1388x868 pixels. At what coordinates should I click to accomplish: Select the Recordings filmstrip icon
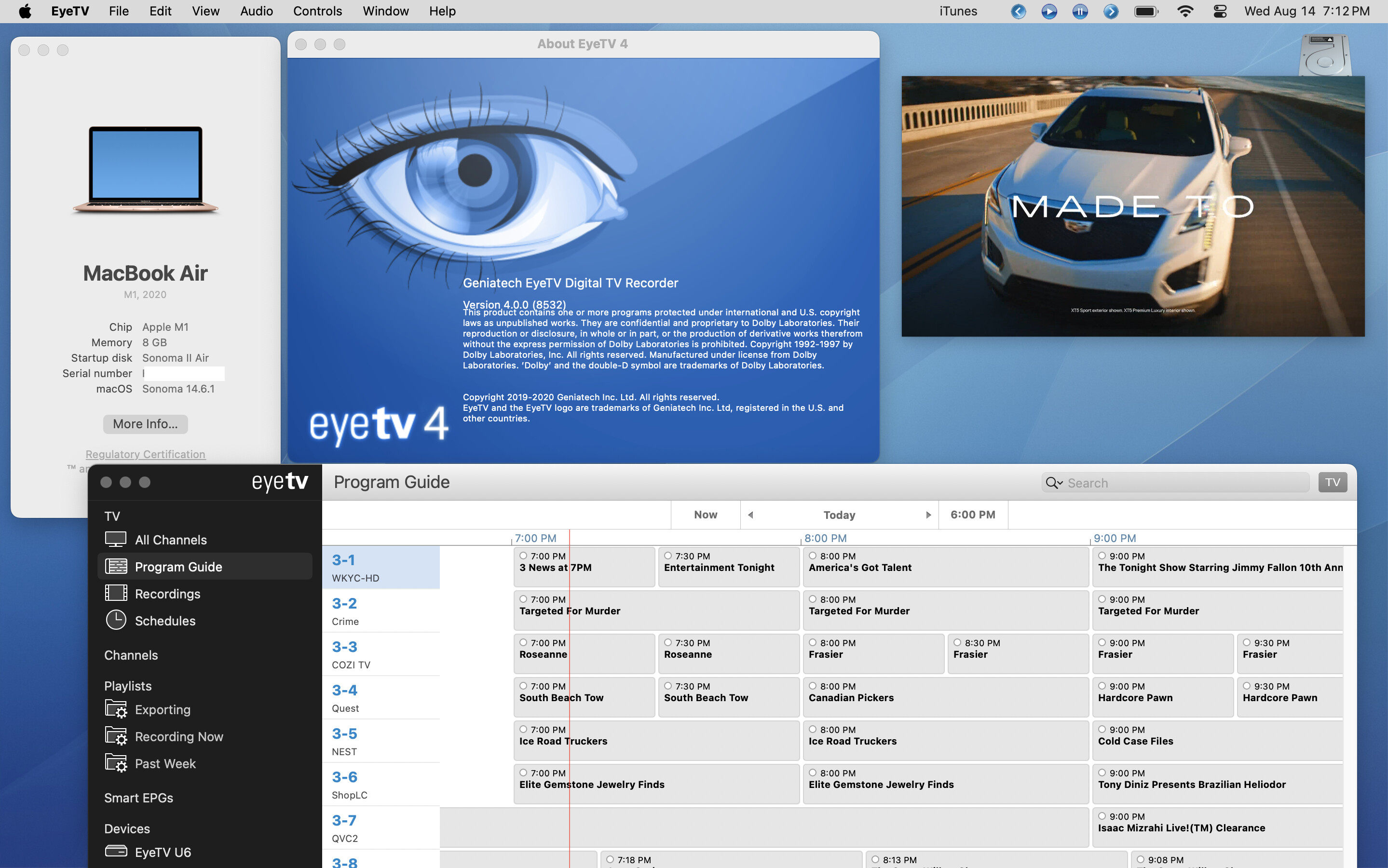tap(115, 593)
